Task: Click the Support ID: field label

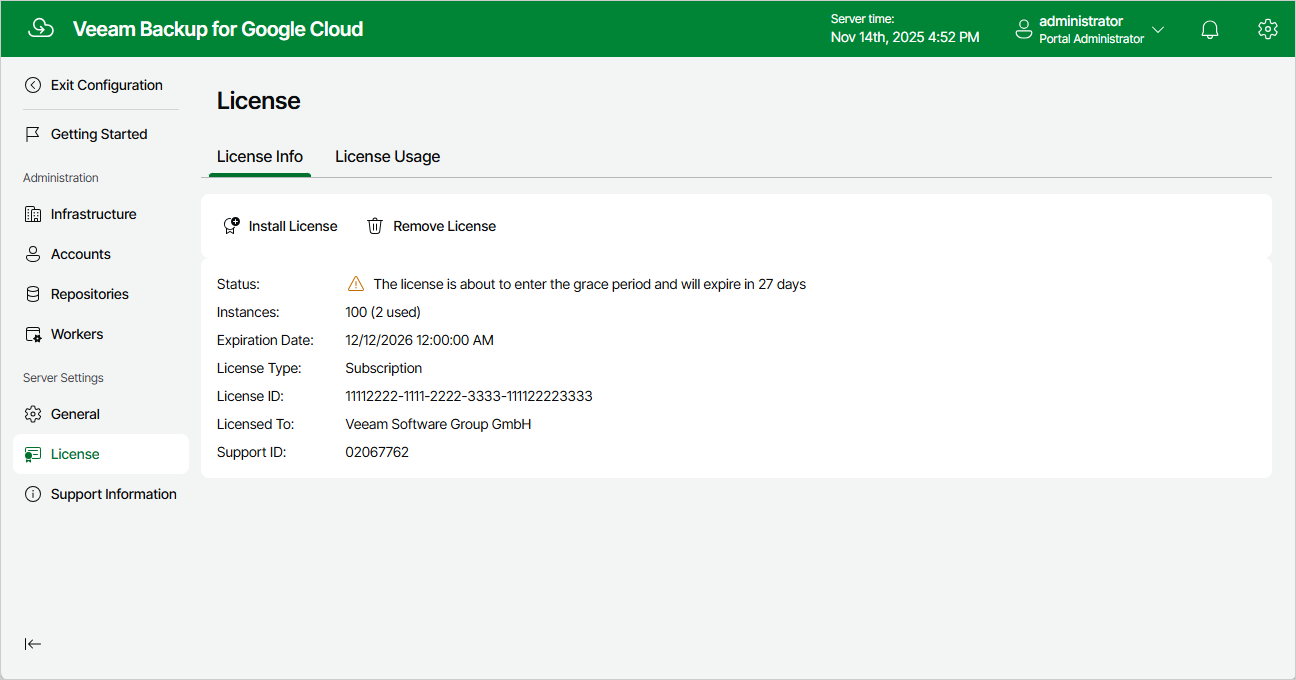Action: pyautogui.click(x=252, y=452)
